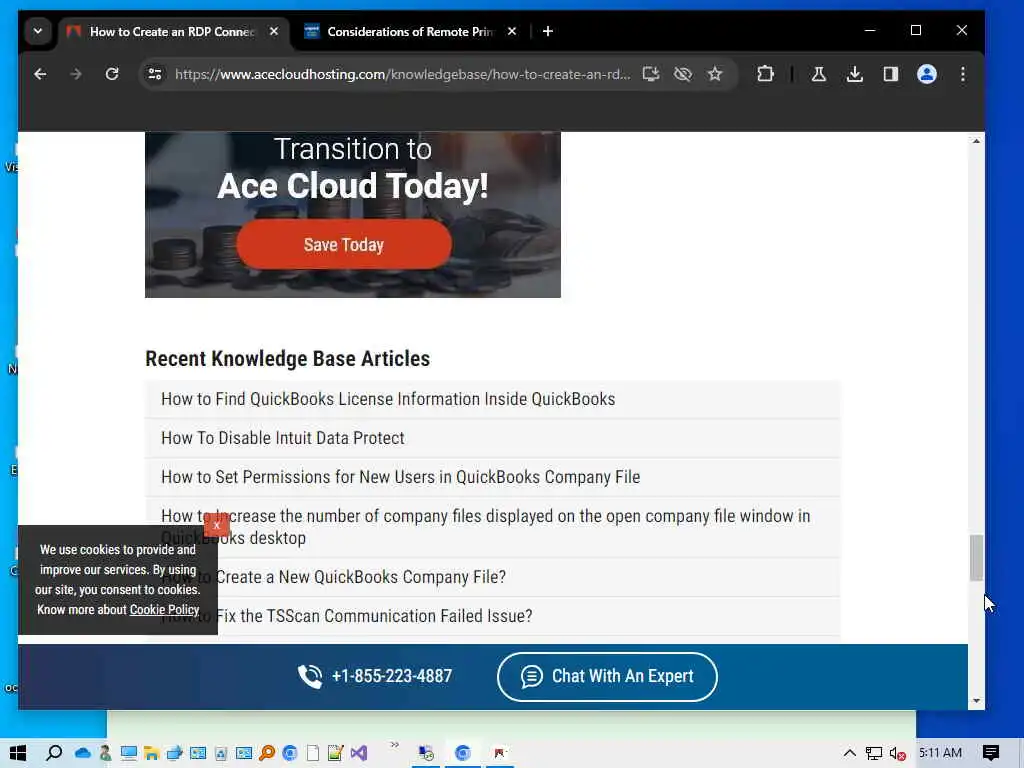This screenshot has height=768, width=1024.
Task: Open 'Fix the TSScan Communication Failed Issue?' article
Action: (x=374, y=616)
